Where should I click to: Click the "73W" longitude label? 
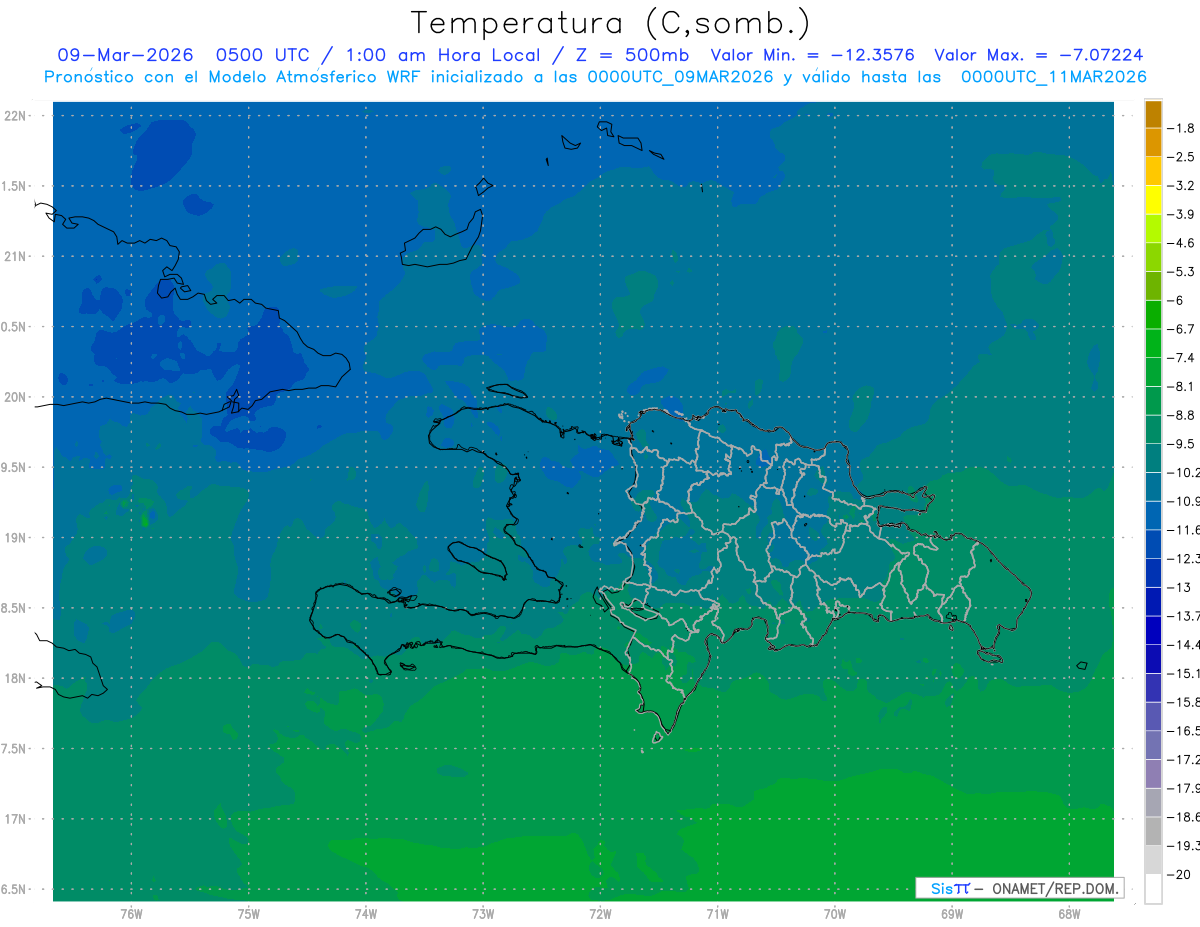(483, 914)
